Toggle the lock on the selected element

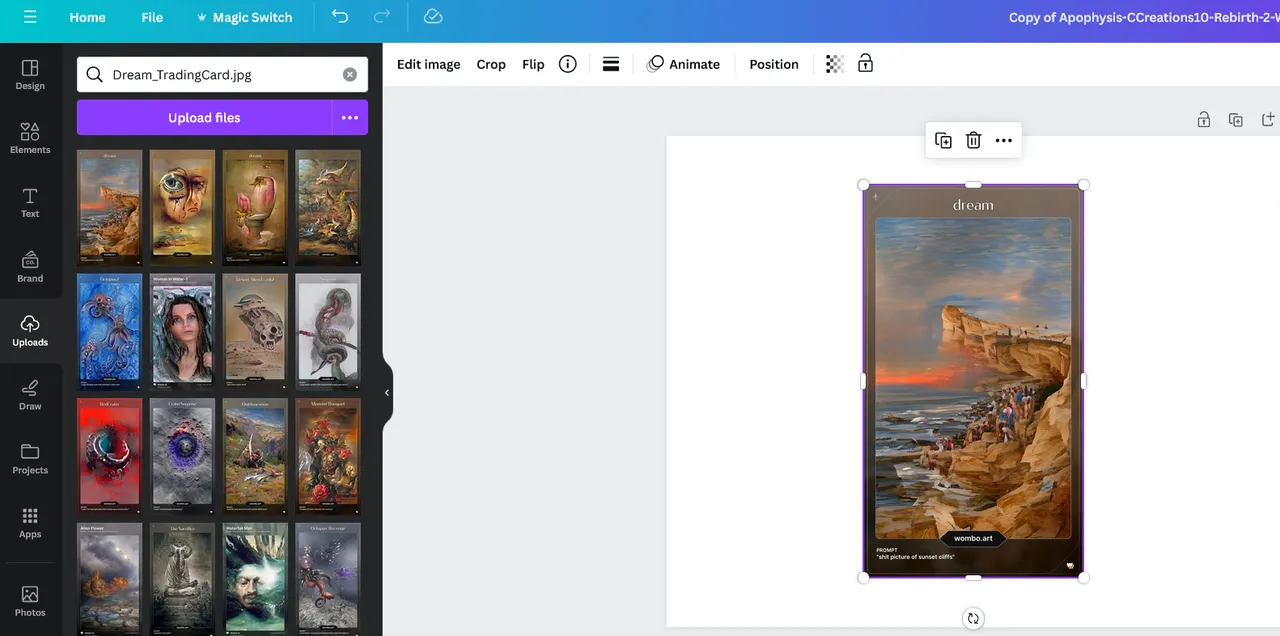(866, 64)
